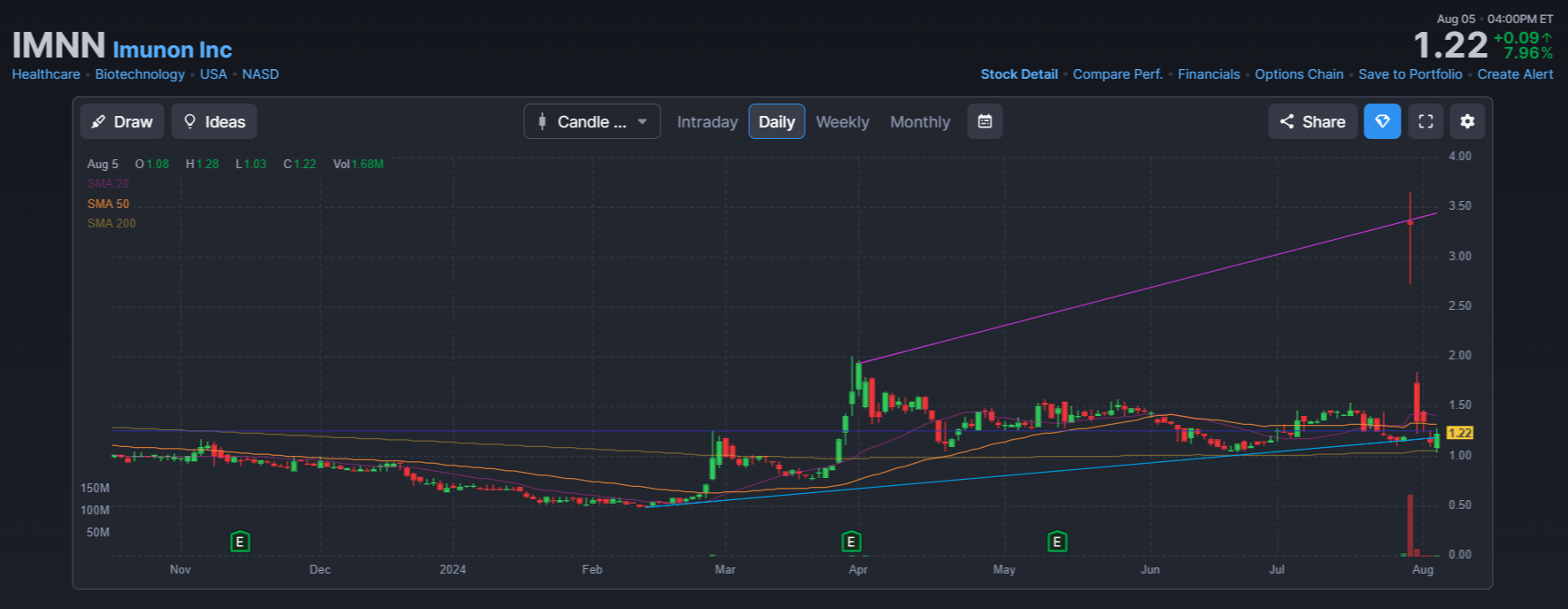Open the Financials link
The height and width of the screenshot is (609, 1568).
[1209, 74]
